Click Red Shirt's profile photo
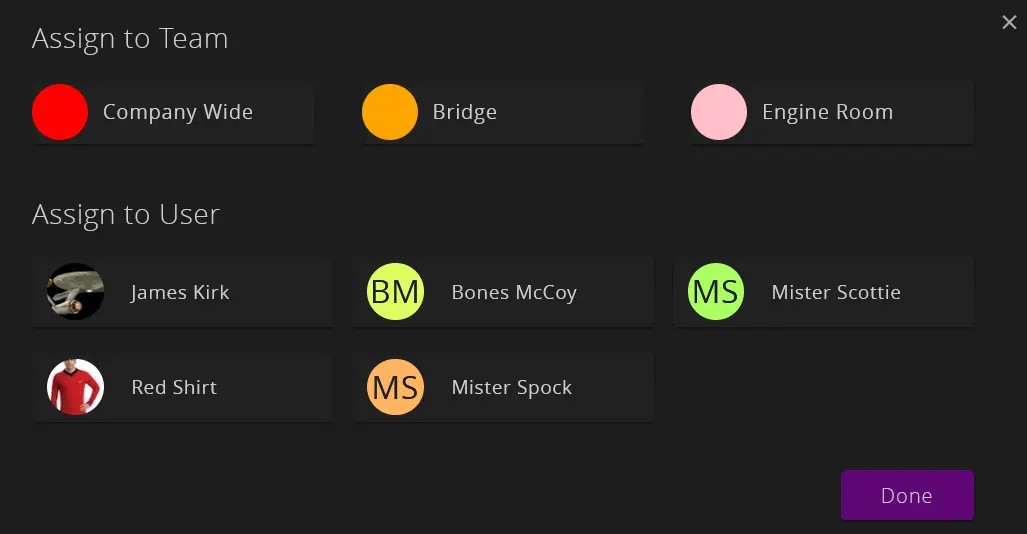Viewport: 1027px width, 534px height. tap(76, 387)
